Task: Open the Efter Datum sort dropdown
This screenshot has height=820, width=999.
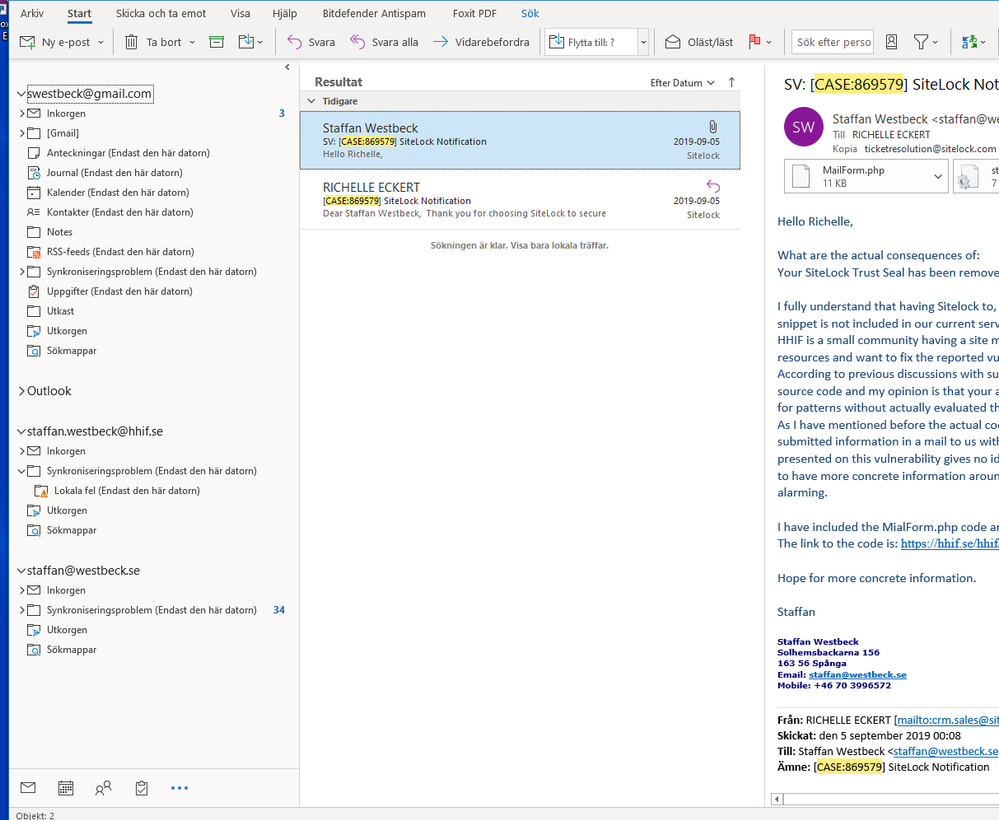Action: (x=682, y=83)
